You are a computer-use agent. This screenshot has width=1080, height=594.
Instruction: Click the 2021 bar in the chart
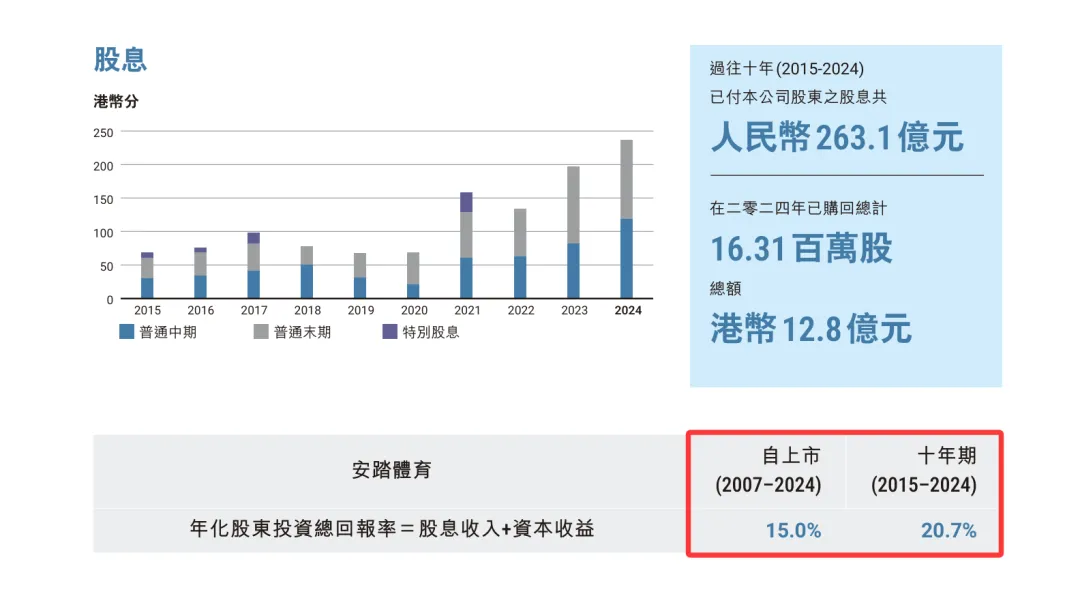[x=466, y=245]
